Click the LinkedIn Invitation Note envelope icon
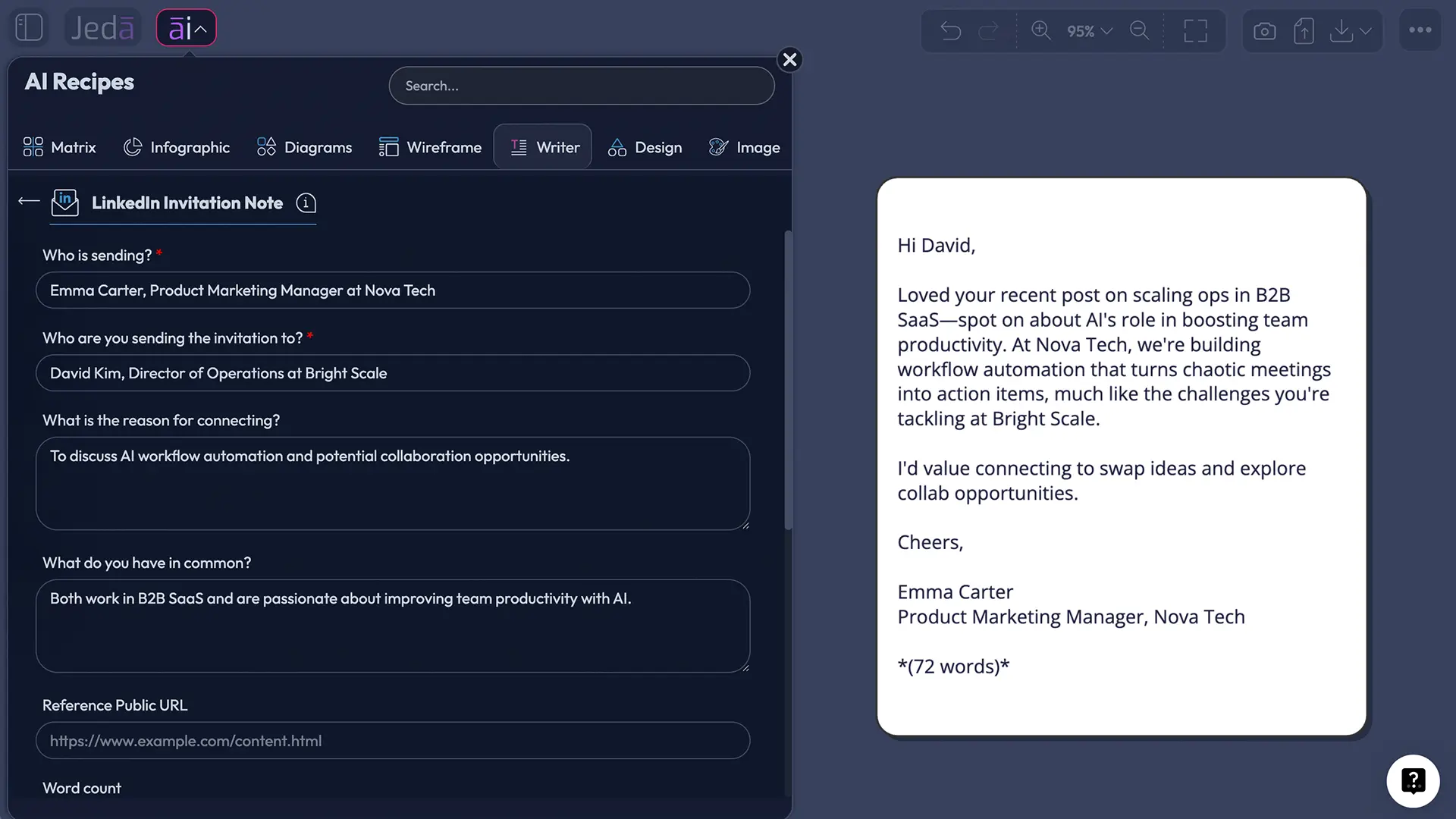 tap(65, 202)
